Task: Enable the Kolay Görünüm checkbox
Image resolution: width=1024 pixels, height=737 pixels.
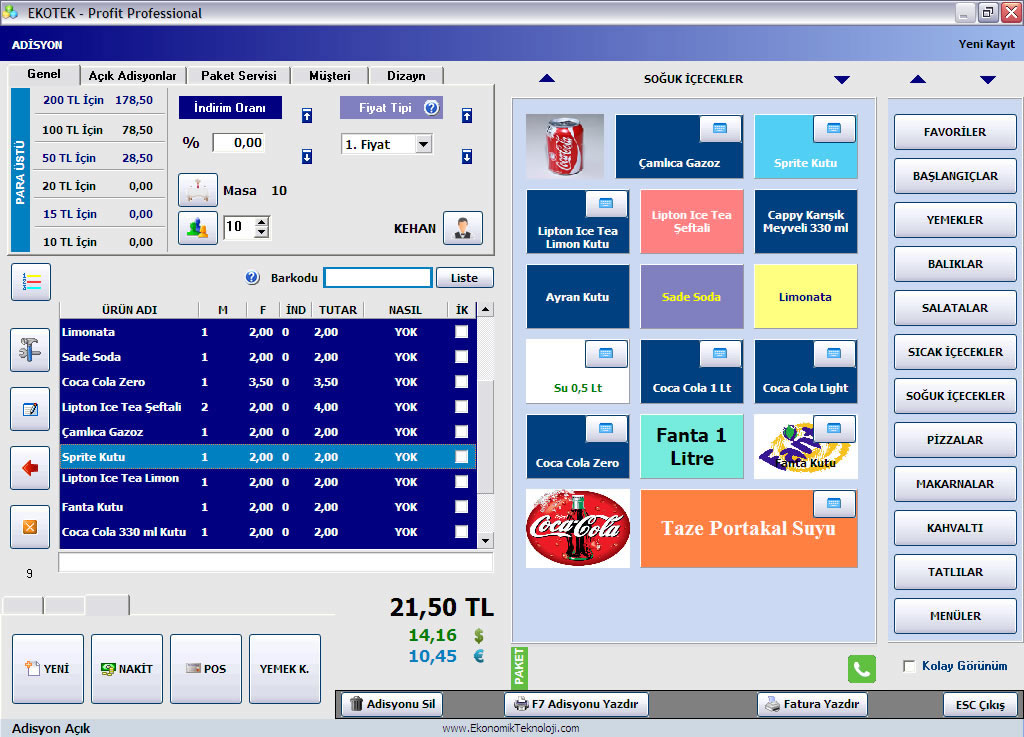Action: tap(909, 666)
